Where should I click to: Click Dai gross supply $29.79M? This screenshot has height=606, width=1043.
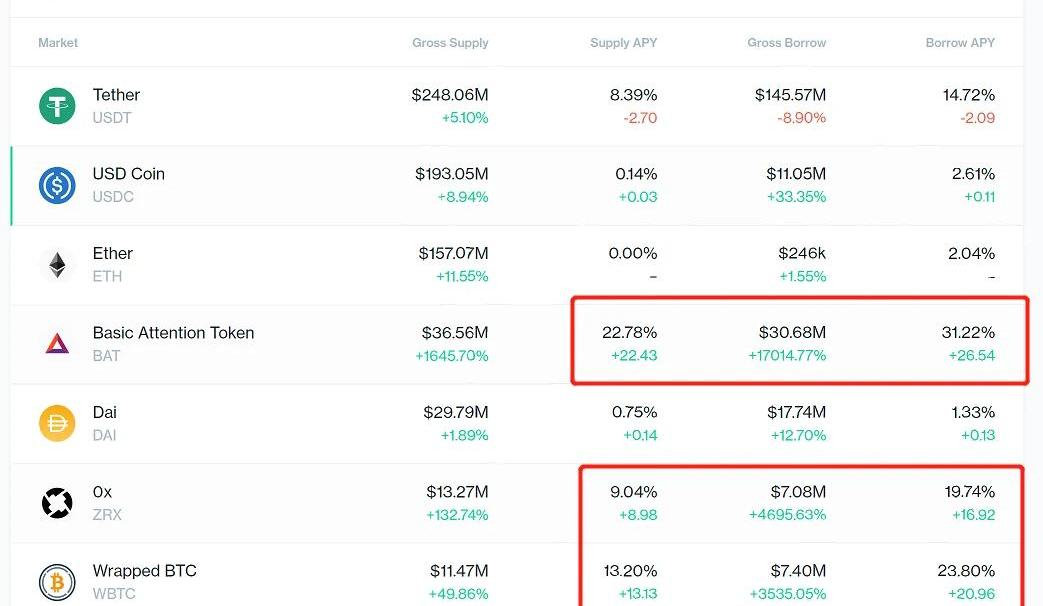[456, 412]
